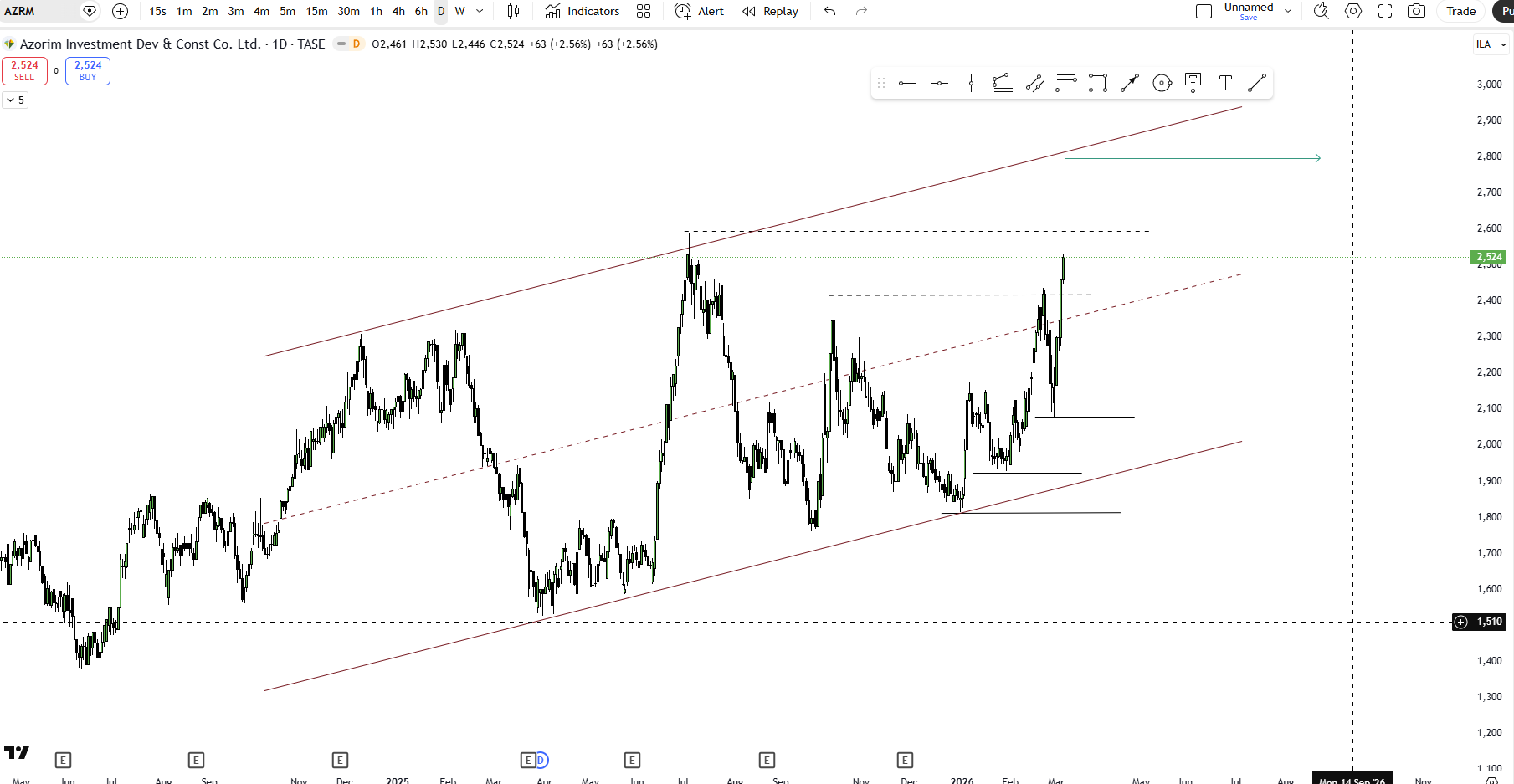Screen dimensions: 1514x784
Task: Click the compare or add symbol plus icon
Action: coord(120,11)
